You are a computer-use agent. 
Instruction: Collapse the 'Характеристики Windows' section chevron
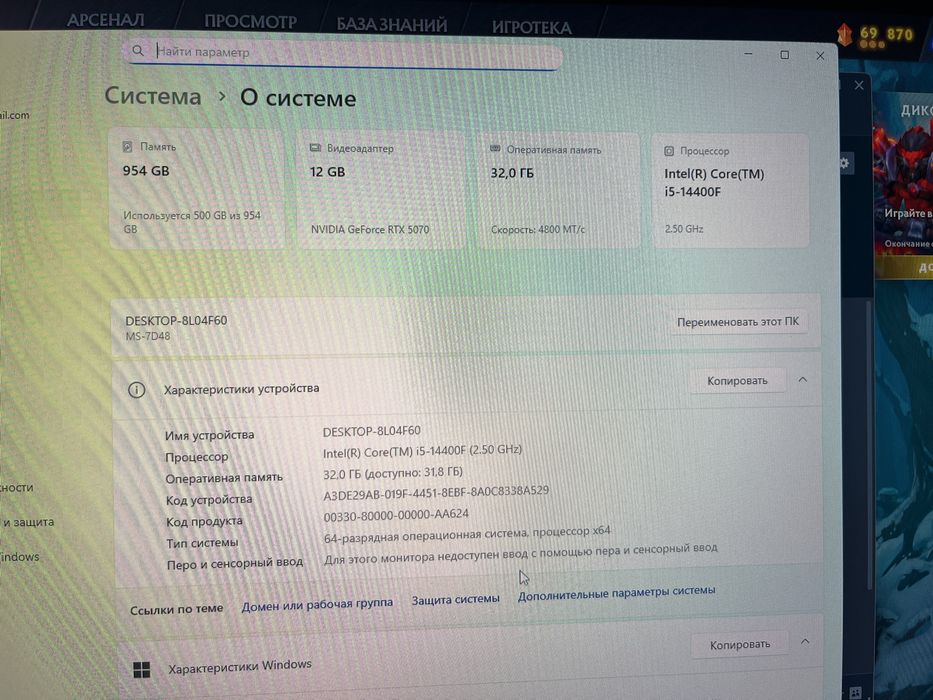pyautogui.click(x=805, y=642)
